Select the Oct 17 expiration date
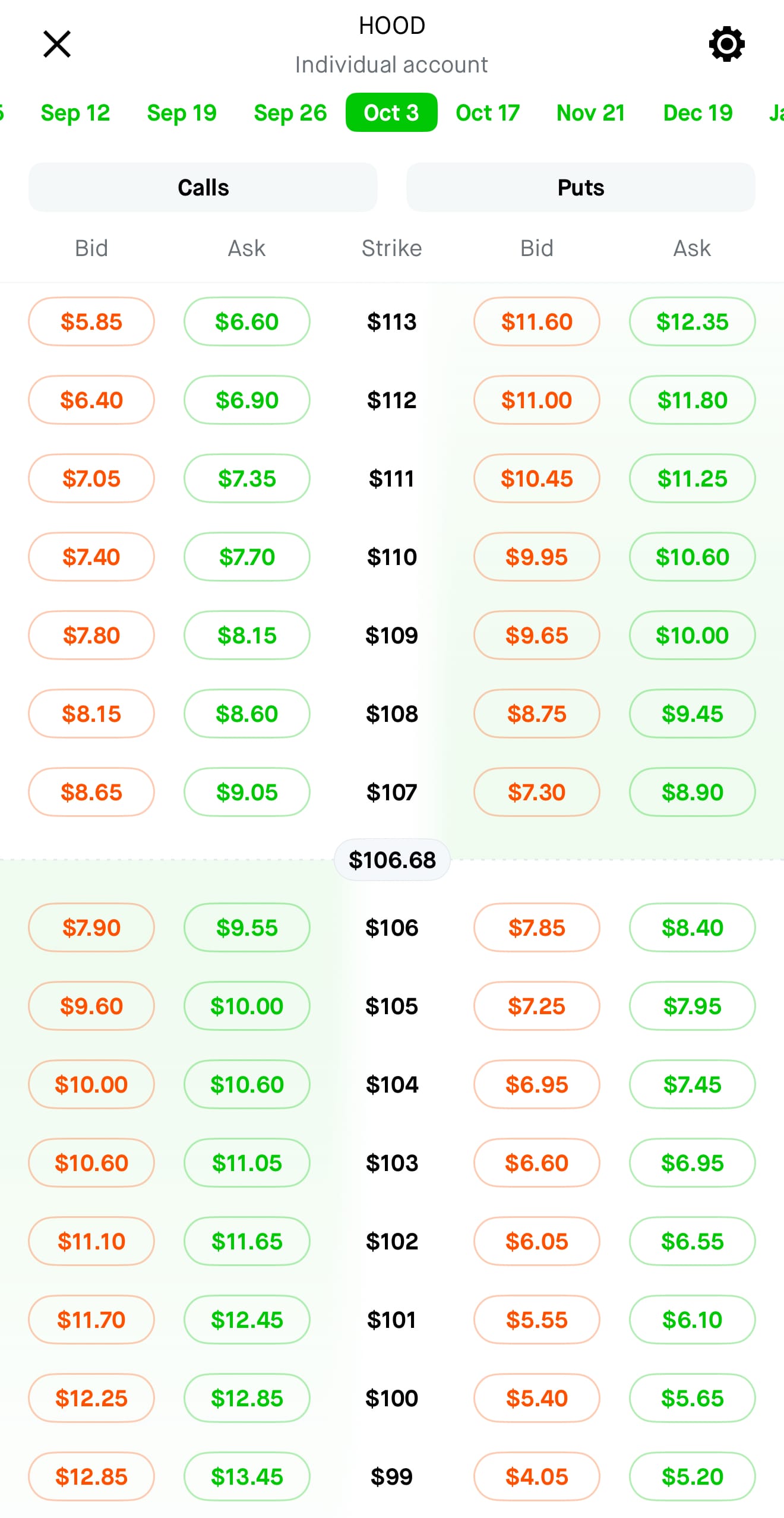Screen dimensions: 784x1518 tap(488, 112)
